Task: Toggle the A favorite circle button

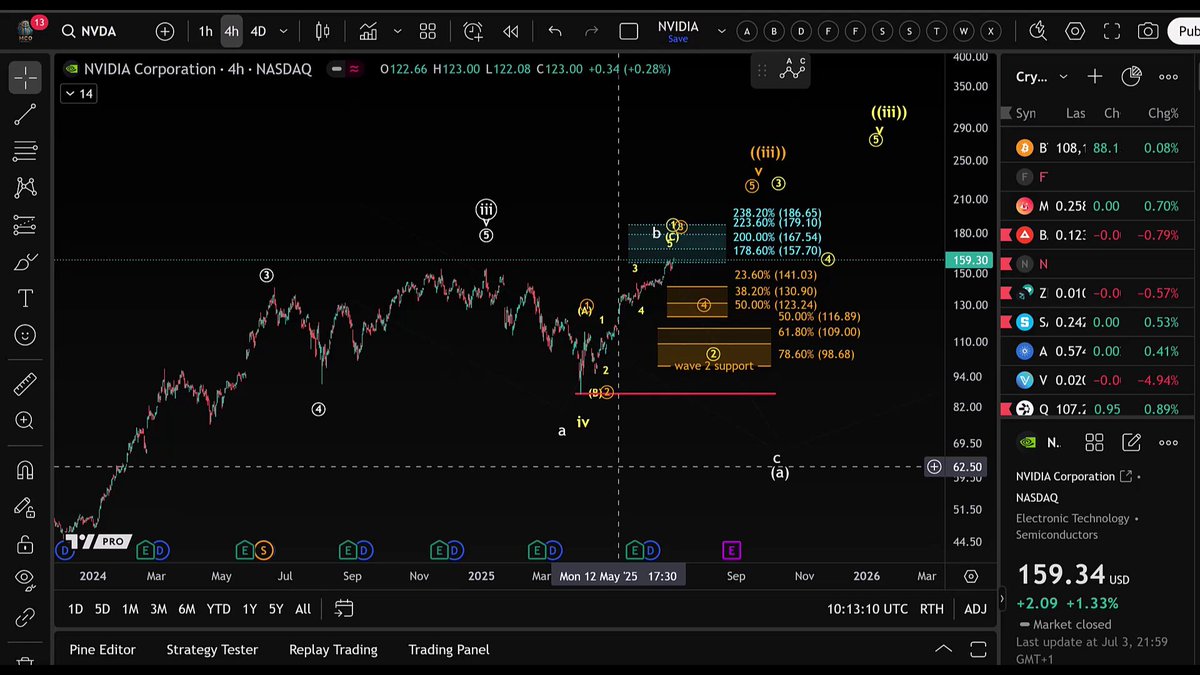Action: tap(748, 31)
